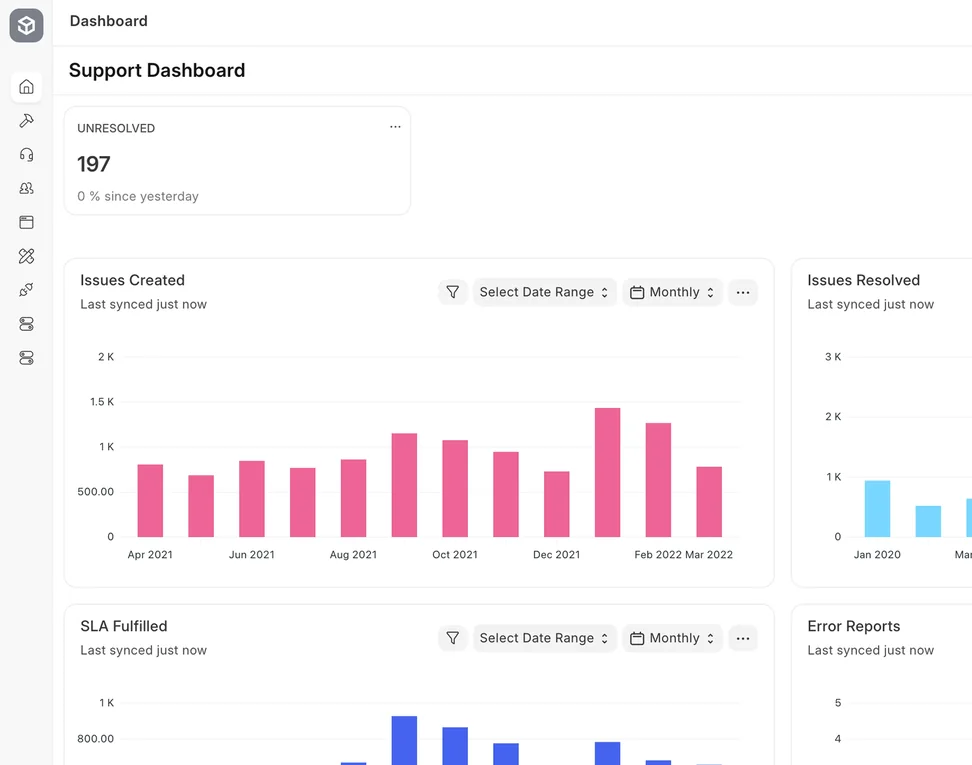Click the SLA Fulfilled chart title

click(x=123, y=626)
